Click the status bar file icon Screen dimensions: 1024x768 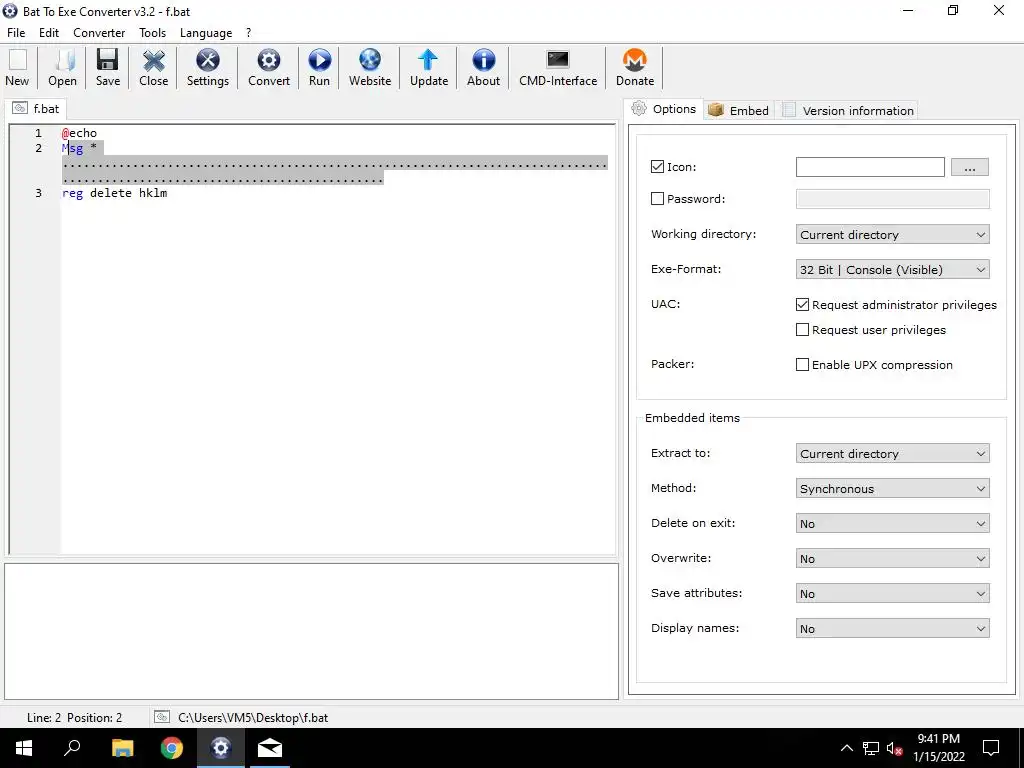[x=161, y=717]
